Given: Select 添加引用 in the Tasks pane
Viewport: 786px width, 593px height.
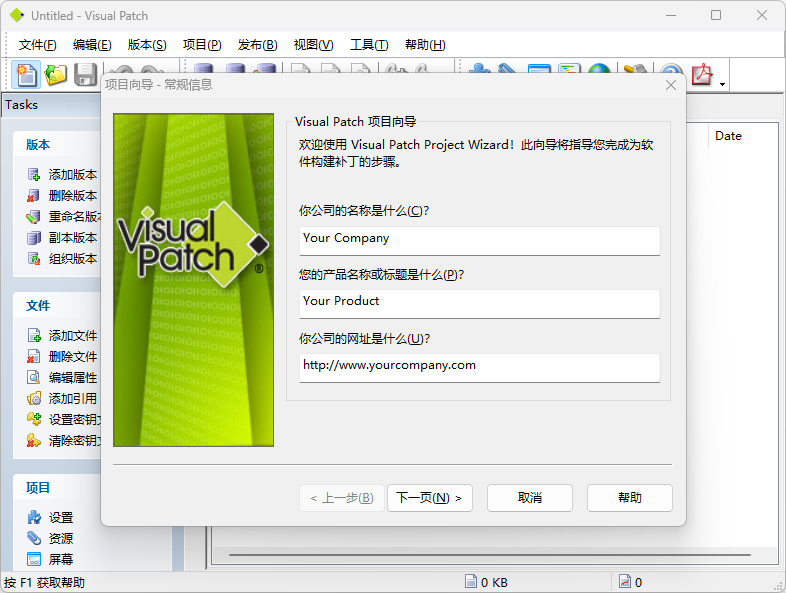Looking at the screenshot, I should (x=62, y=399).
